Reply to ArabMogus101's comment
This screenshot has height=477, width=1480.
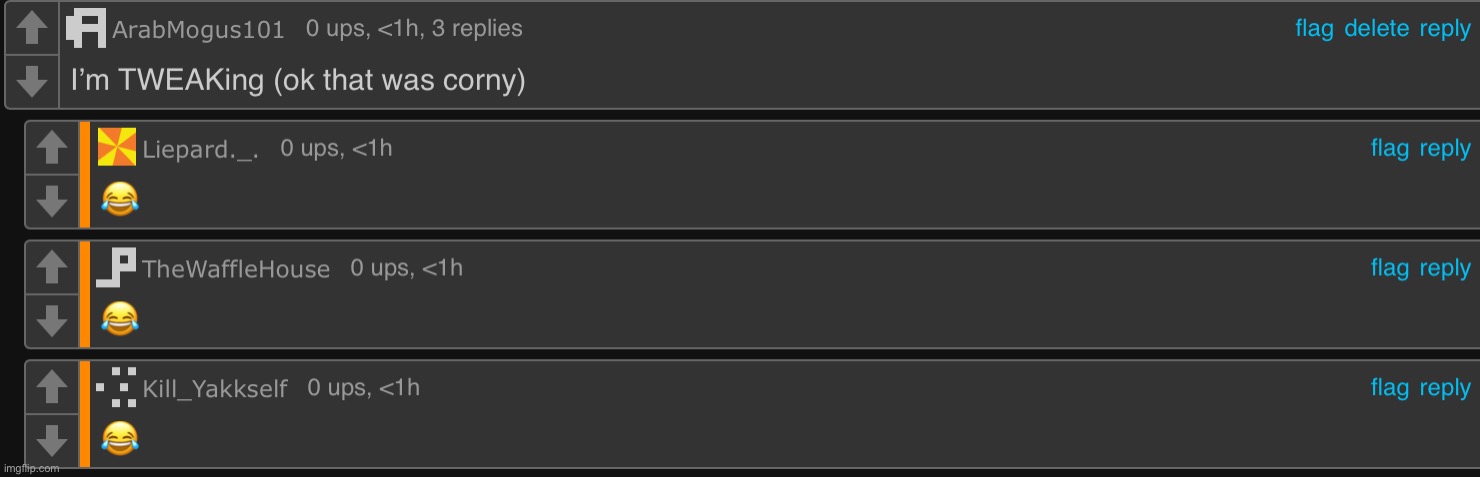(1445, 29)
